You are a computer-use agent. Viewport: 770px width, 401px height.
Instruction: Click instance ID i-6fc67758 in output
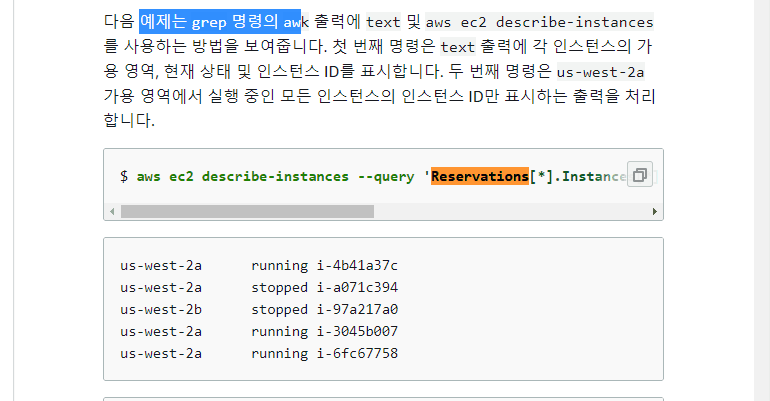pos(358,353)
